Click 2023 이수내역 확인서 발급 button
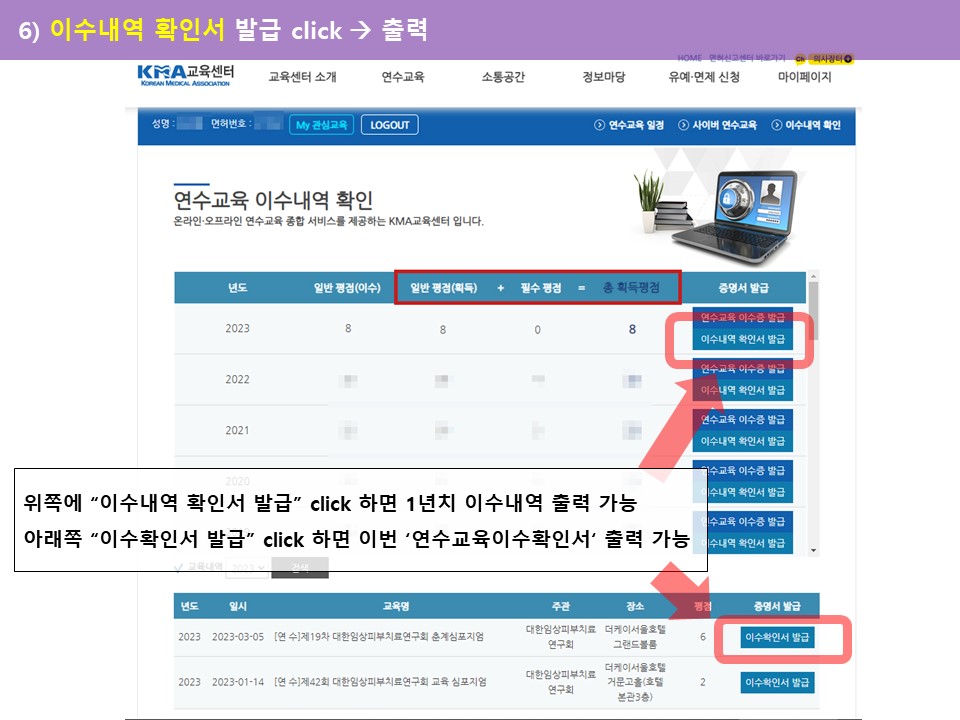Screen dimensions: 960x720 pos(742,339)
